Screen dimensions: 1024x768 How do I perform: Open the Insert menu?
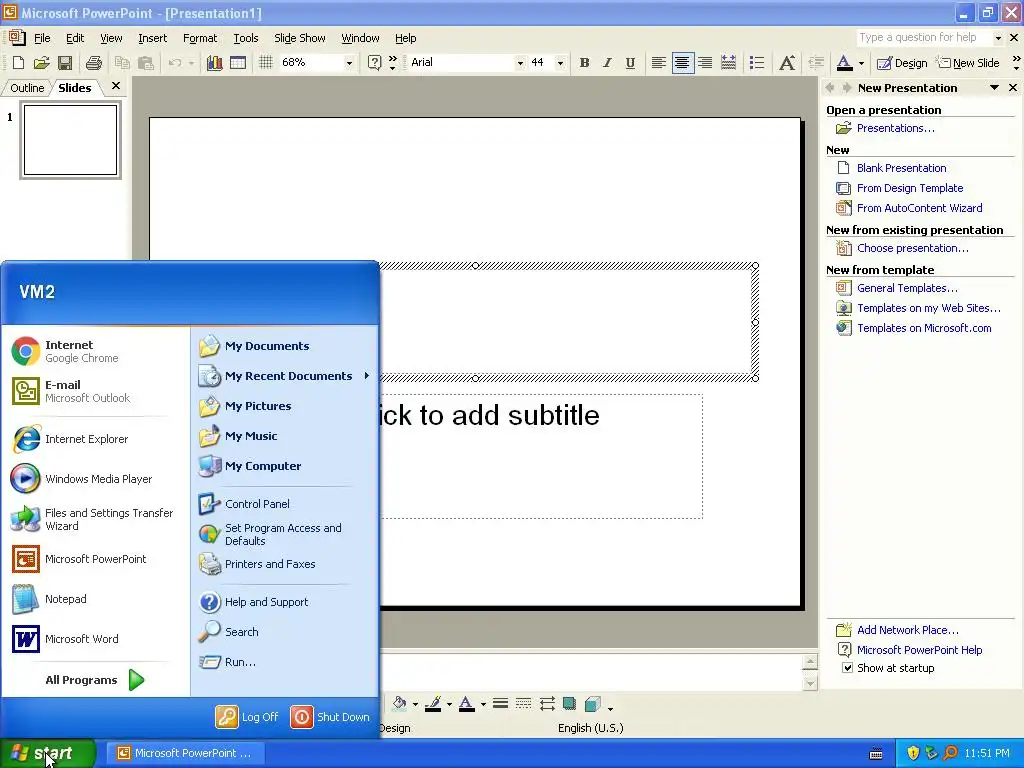click(152, 38)
